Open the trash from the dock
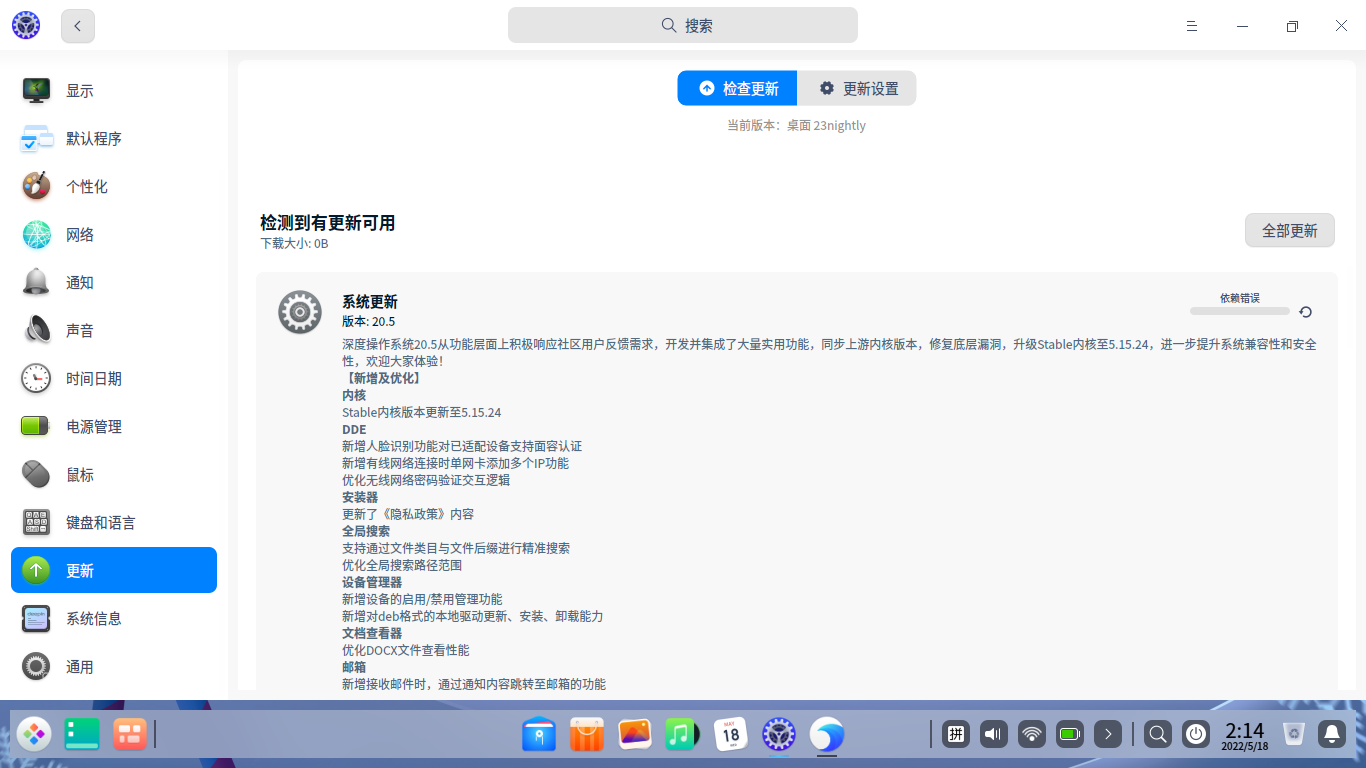 pyautogui.click(x=1294, y=735)
